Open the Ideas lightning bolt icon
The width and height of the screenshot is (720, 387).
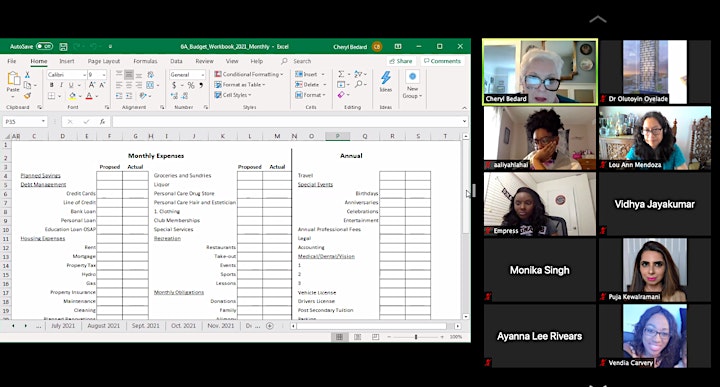click(386, 78)
